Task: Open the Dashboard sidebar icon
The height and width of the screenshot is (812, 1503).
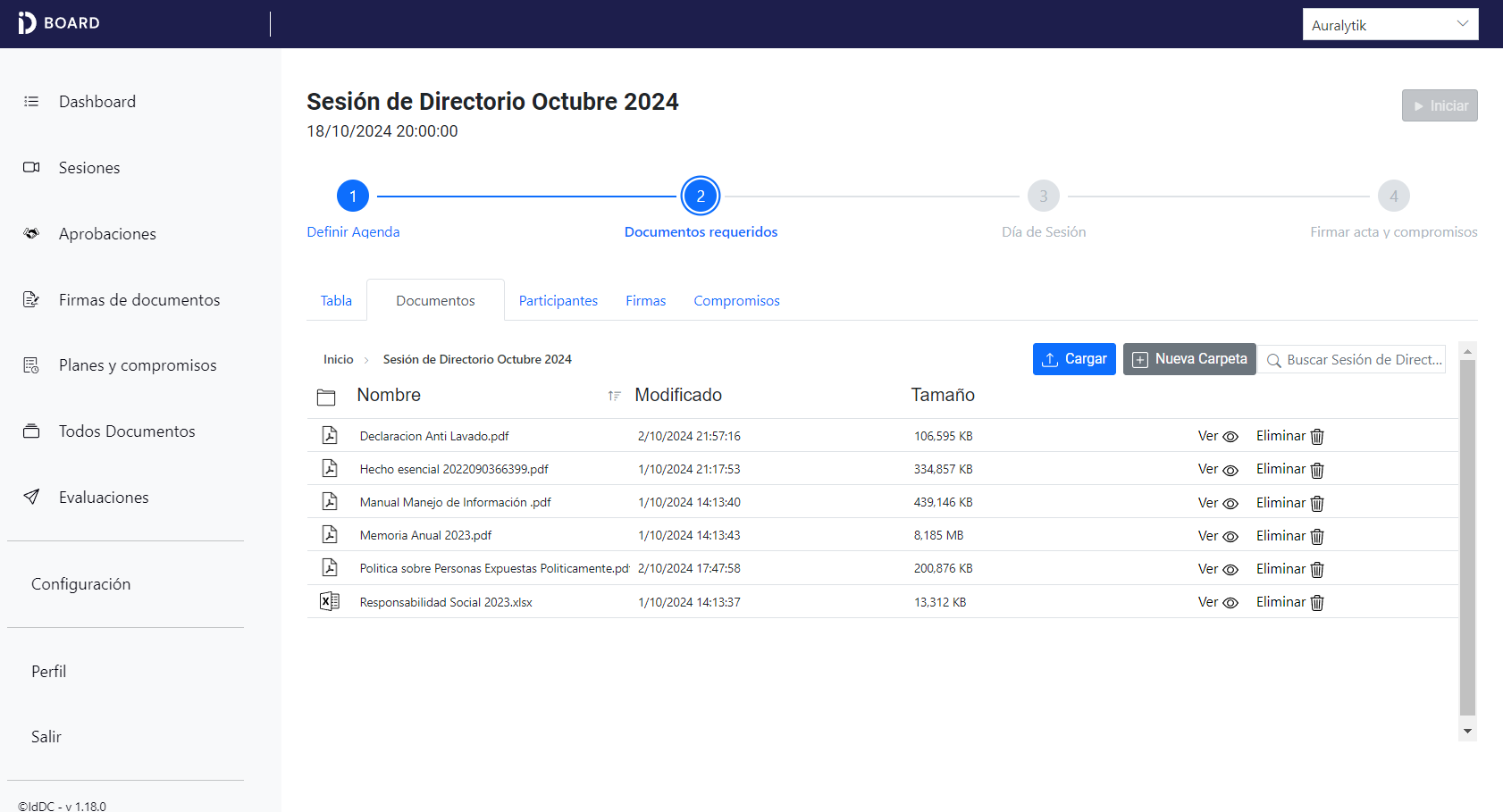Action: (x=31, y=102)
